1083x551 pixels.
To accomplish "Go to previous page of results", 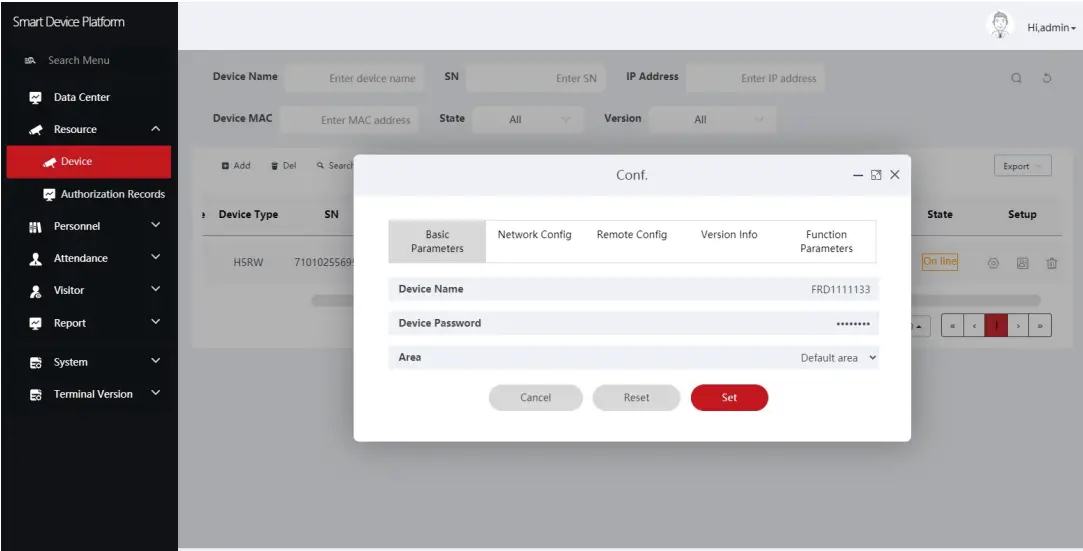I will click(974, 325).
